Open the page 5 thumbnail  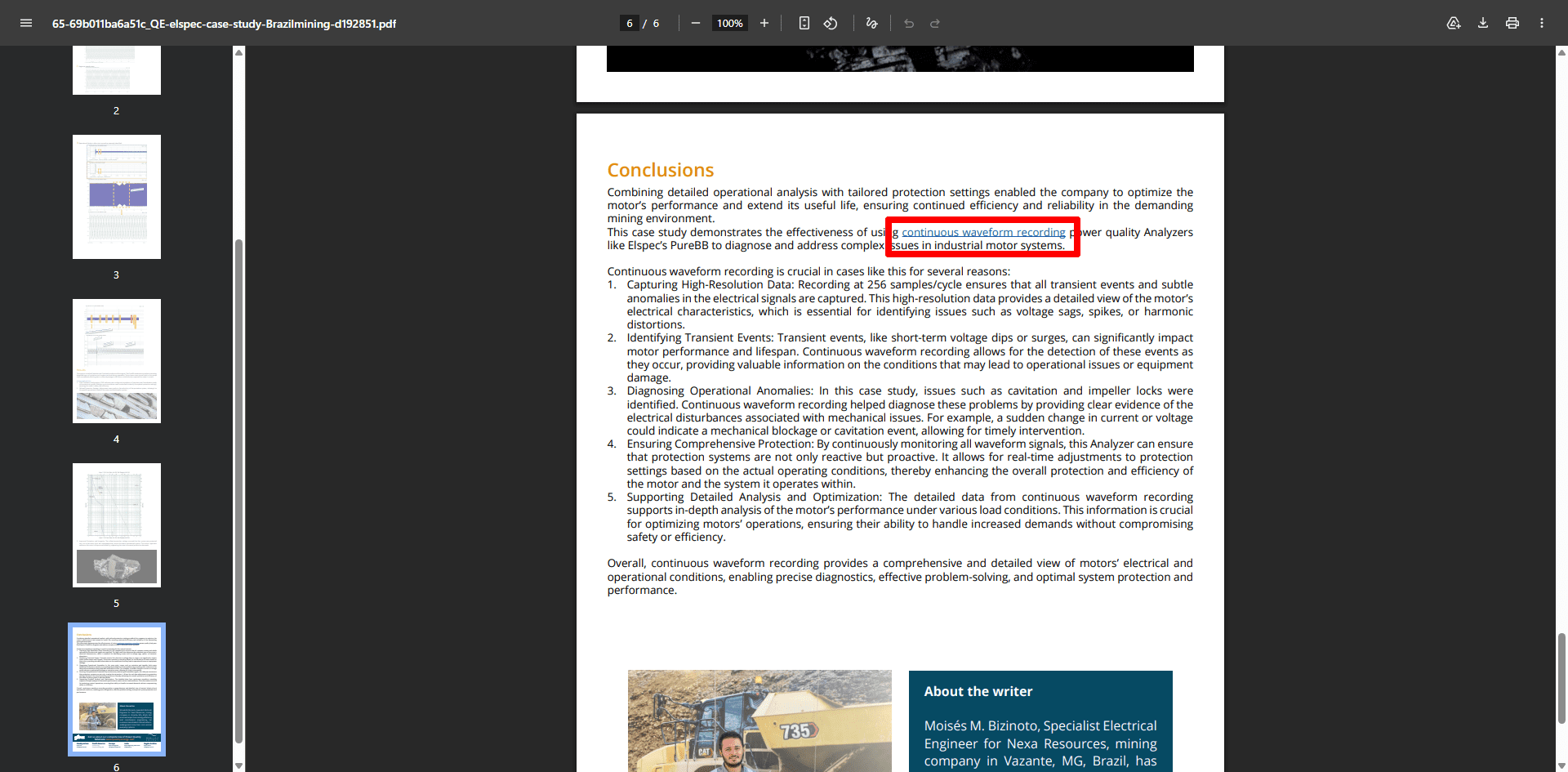(117, 525)
